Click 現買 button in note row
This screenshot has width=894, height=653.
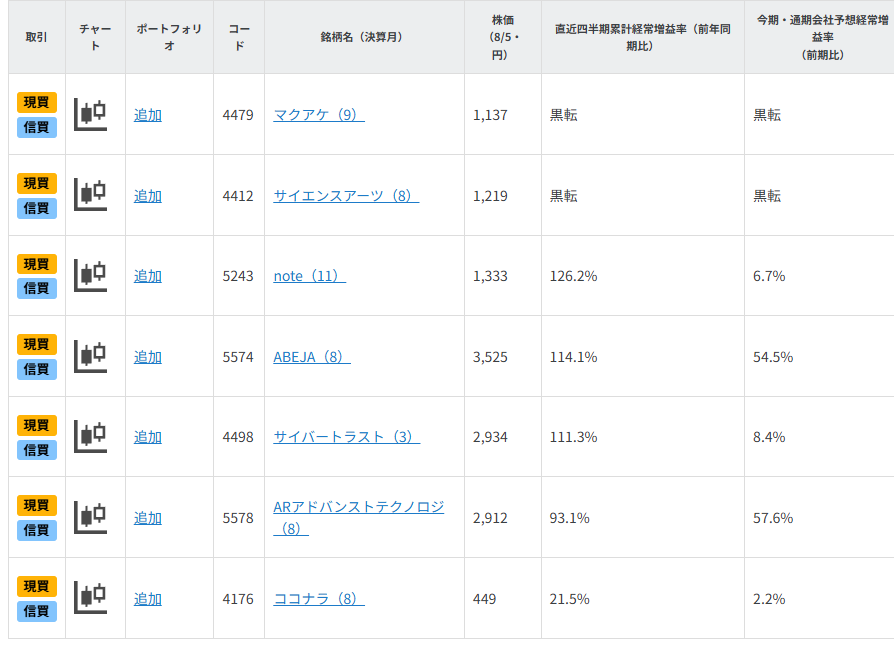click(x=36, y=264)
